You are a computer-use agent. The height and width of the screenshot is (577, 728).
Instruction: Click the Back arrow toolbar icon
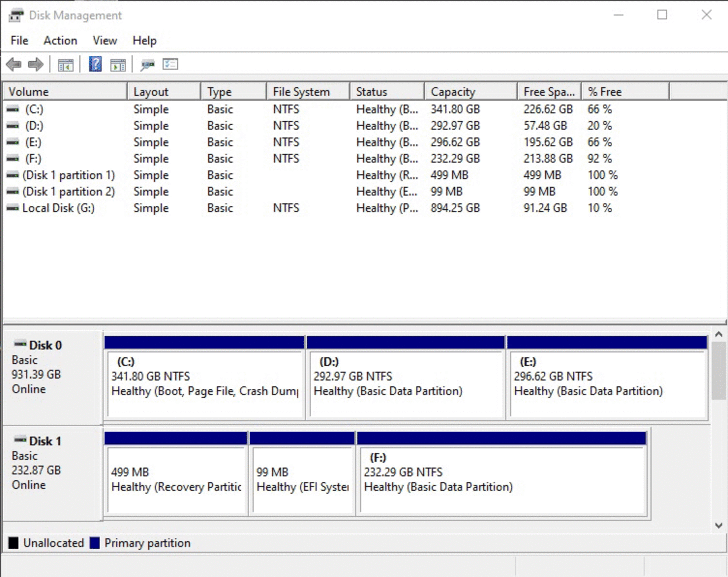click(x=14, y=65)
